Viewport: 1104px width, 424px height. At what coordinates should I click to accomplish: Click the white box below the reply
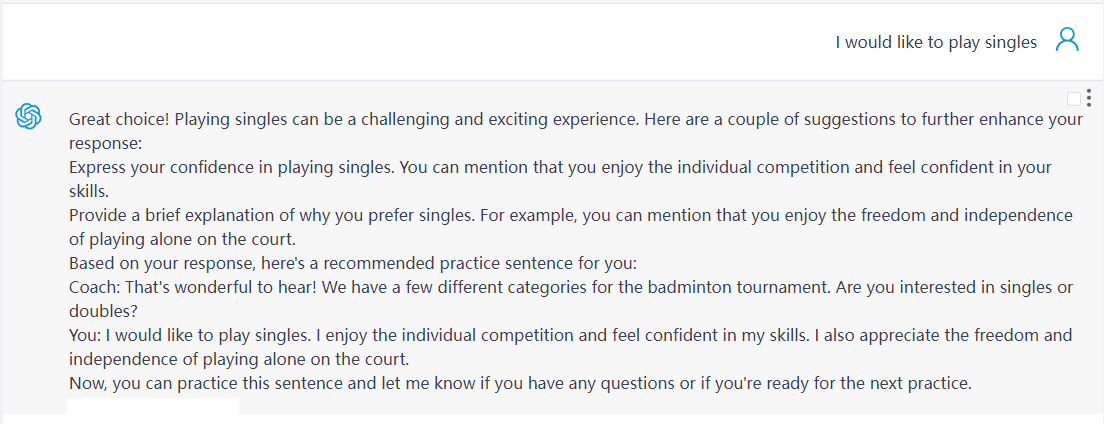pos(152,408)
